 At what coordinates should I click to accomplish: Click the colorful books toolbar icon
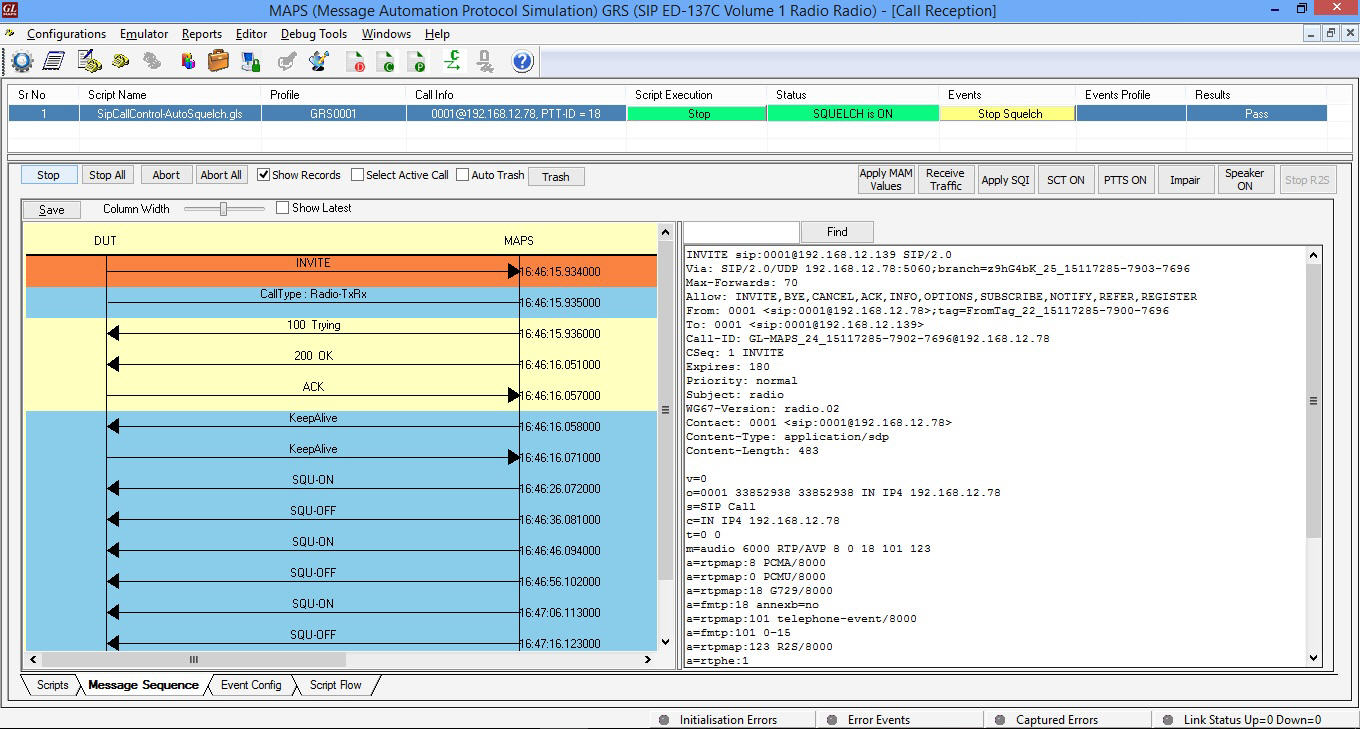pos(187,62)
